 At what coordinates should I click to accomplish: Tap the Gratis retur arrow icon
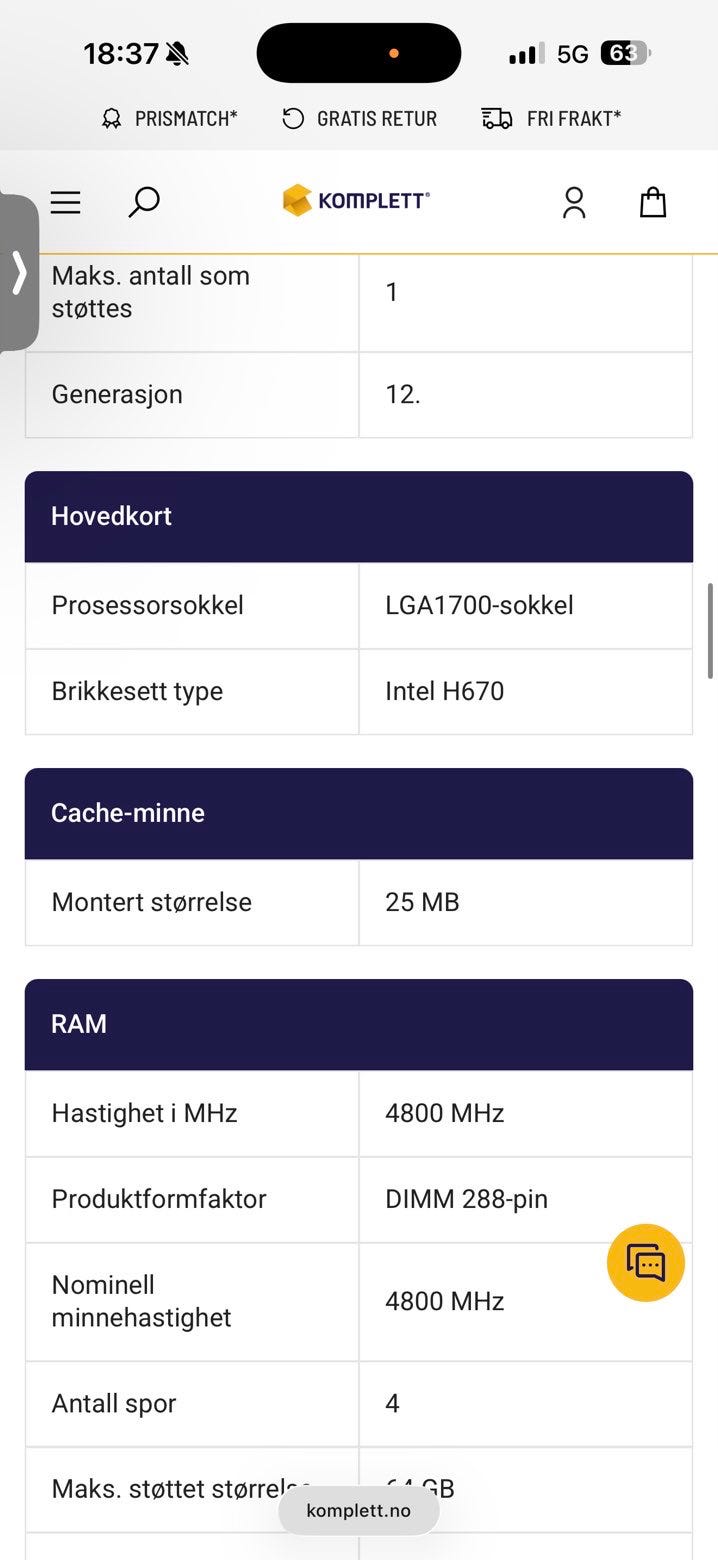293,119
